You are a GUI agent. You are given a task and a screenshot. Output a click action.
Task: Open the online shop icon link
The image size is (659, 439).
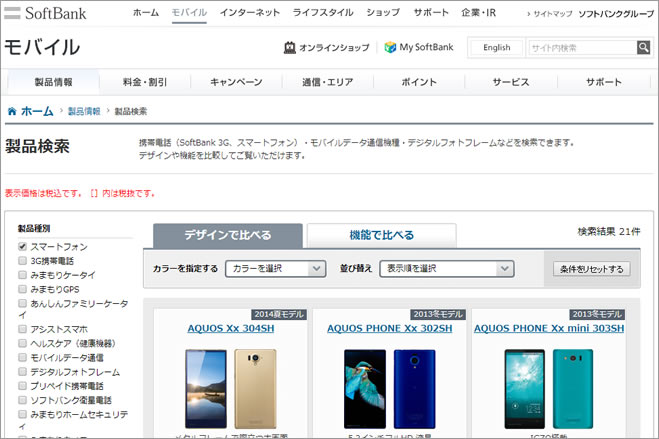coord(290,47)
